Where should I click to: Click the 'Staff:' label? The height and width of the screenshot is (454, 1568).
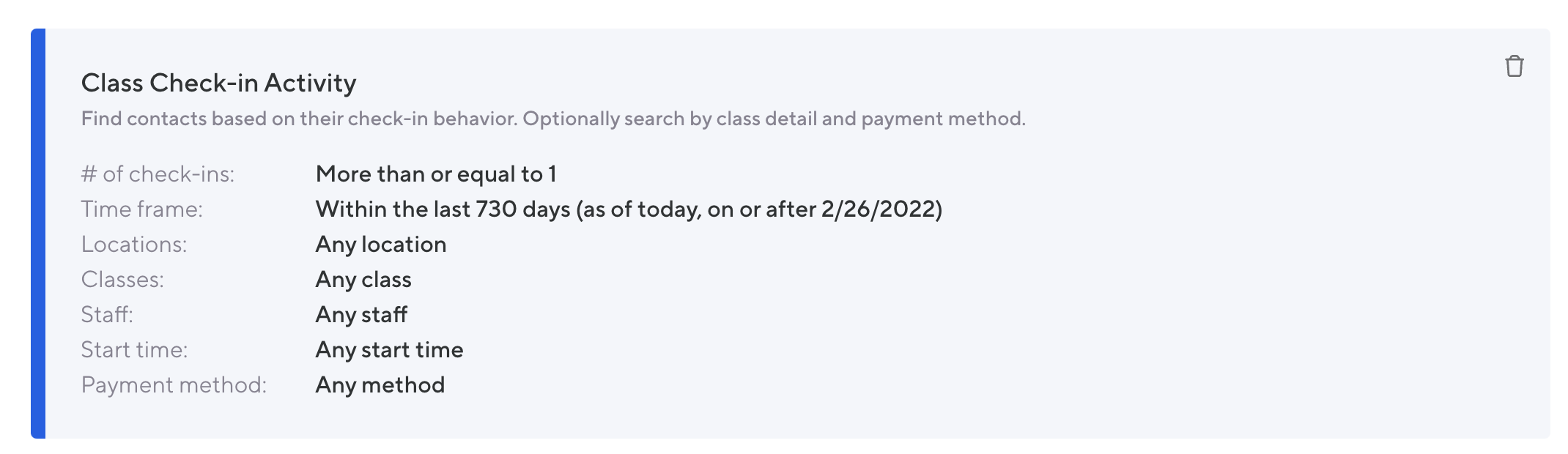[x=107, y=315]
